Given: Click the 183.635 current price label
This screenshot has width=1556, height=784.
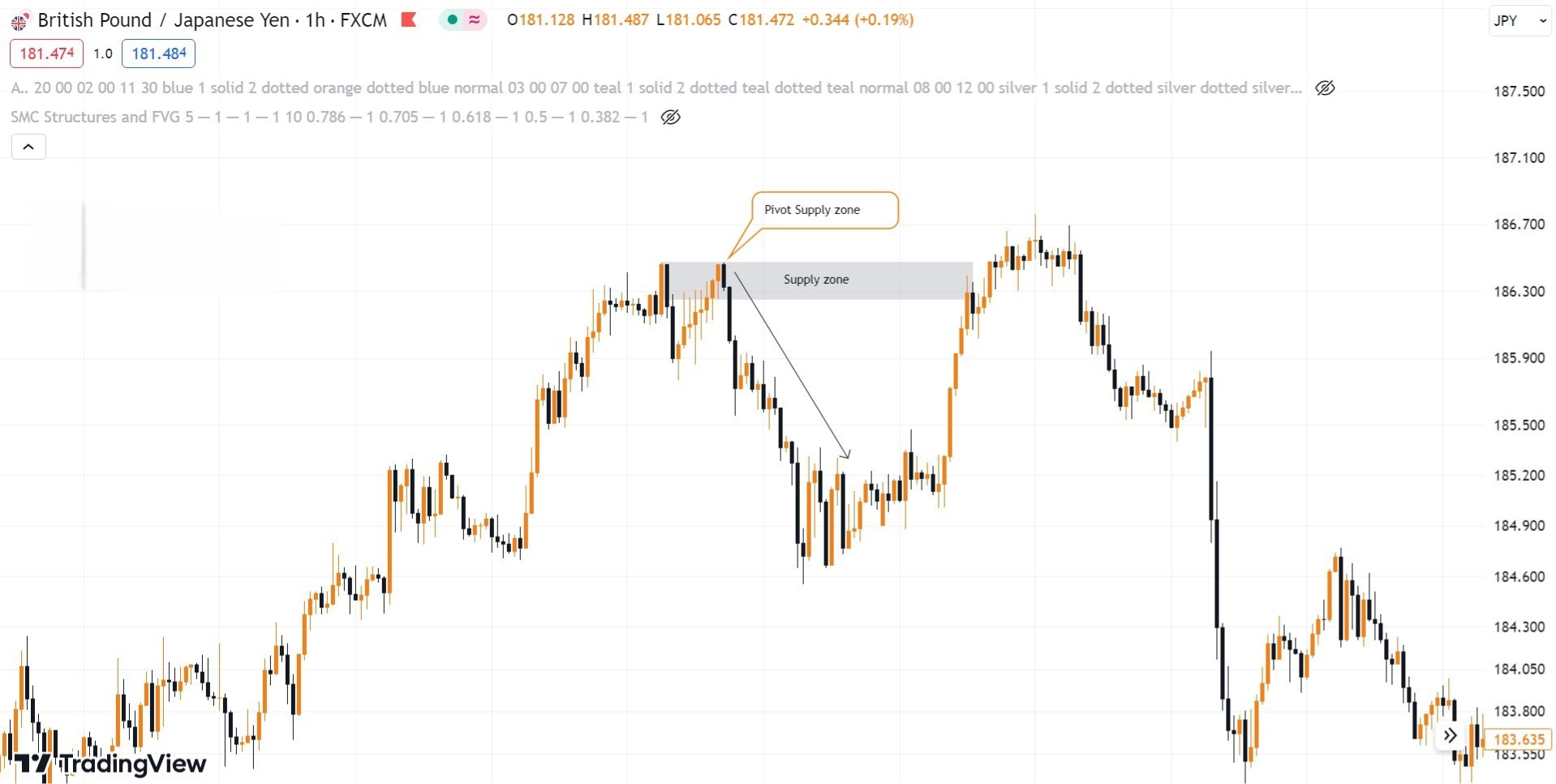Looking at the screenshot, I should (1519, 739).
